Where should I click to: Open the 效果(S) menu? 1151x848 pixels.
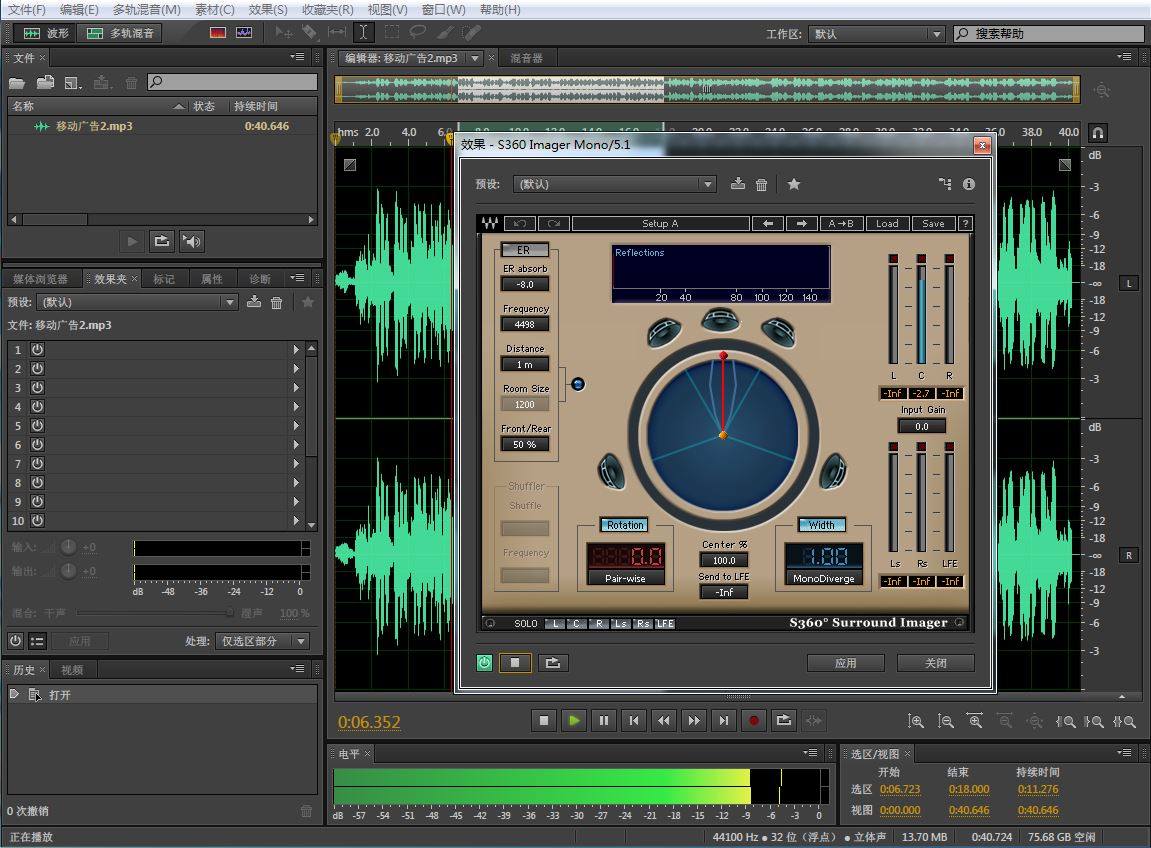(x=268, y=9)
